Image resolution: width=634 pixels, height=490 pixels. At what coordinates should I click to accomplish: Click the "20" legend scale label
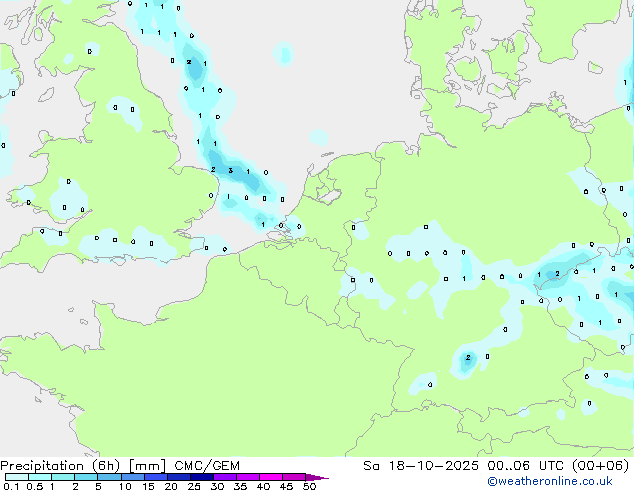pyautogui.click(x=171, y=486)
